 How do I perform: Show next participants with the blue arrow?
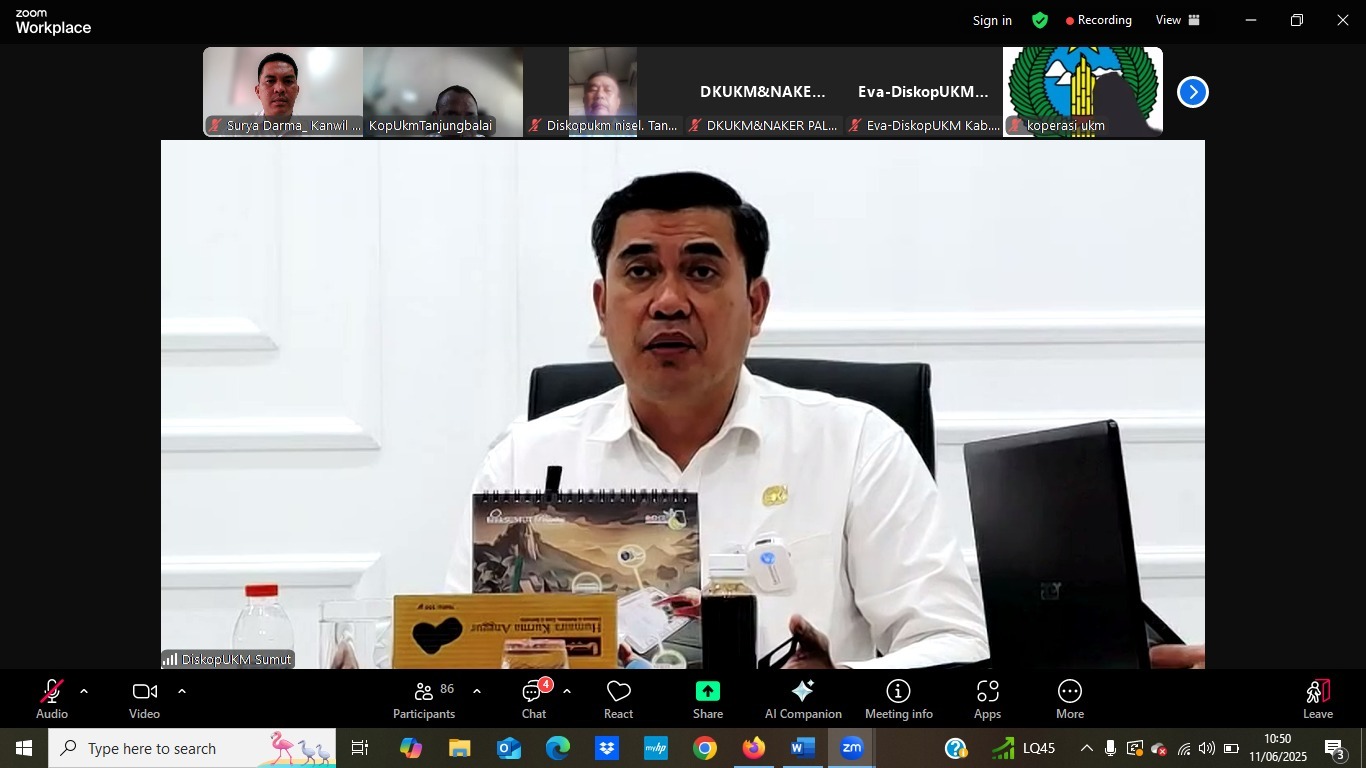(1192, 92)
